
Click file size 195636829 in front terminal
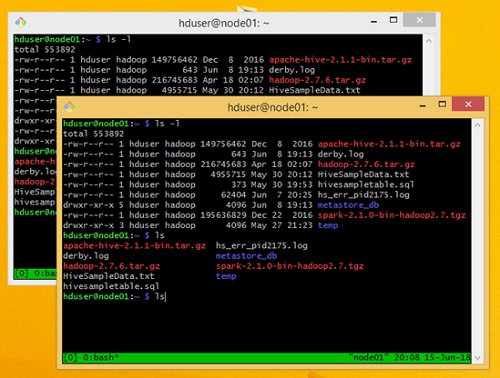click(223, 215)
